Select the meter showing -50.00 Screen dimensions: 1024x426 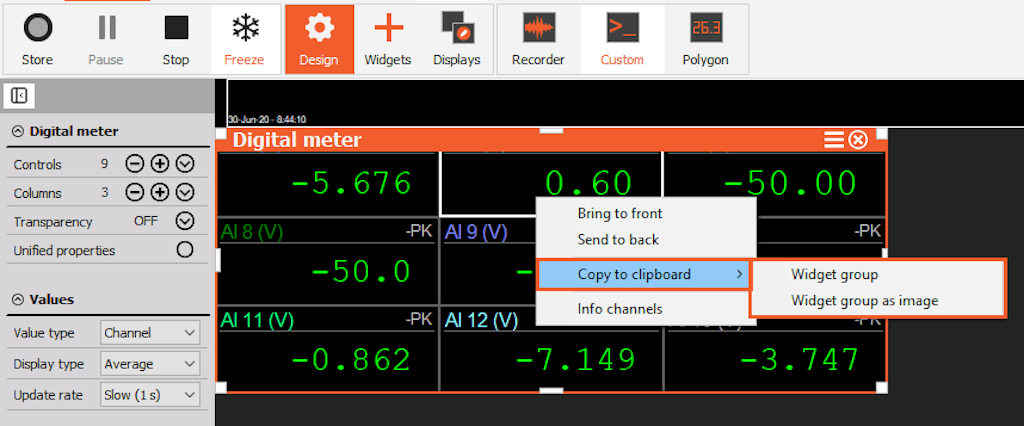click(x=775, y=184)
